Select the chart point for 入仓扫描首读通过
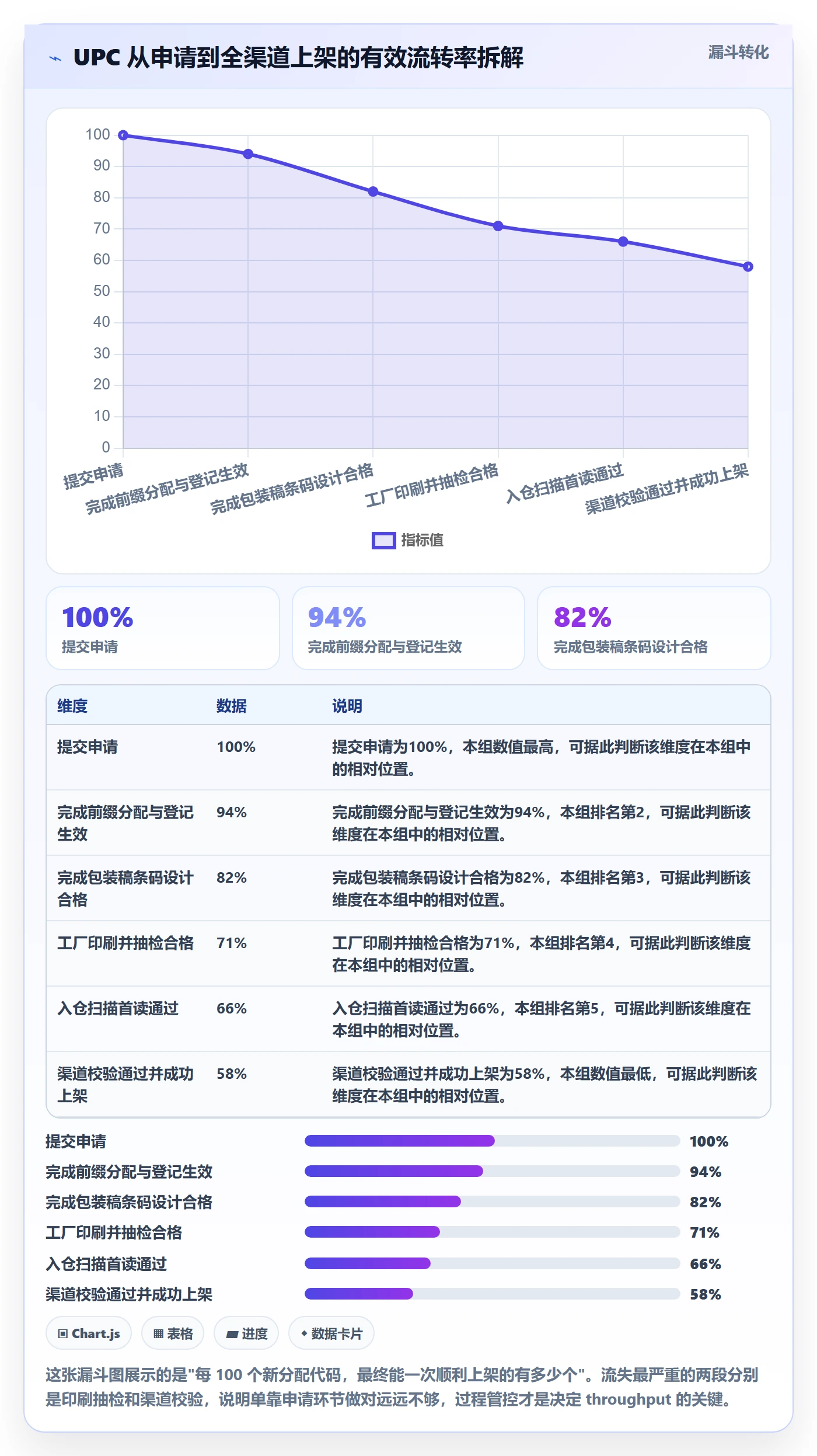The height and width of the screenshot is (1456, 817). click(623, 242)
